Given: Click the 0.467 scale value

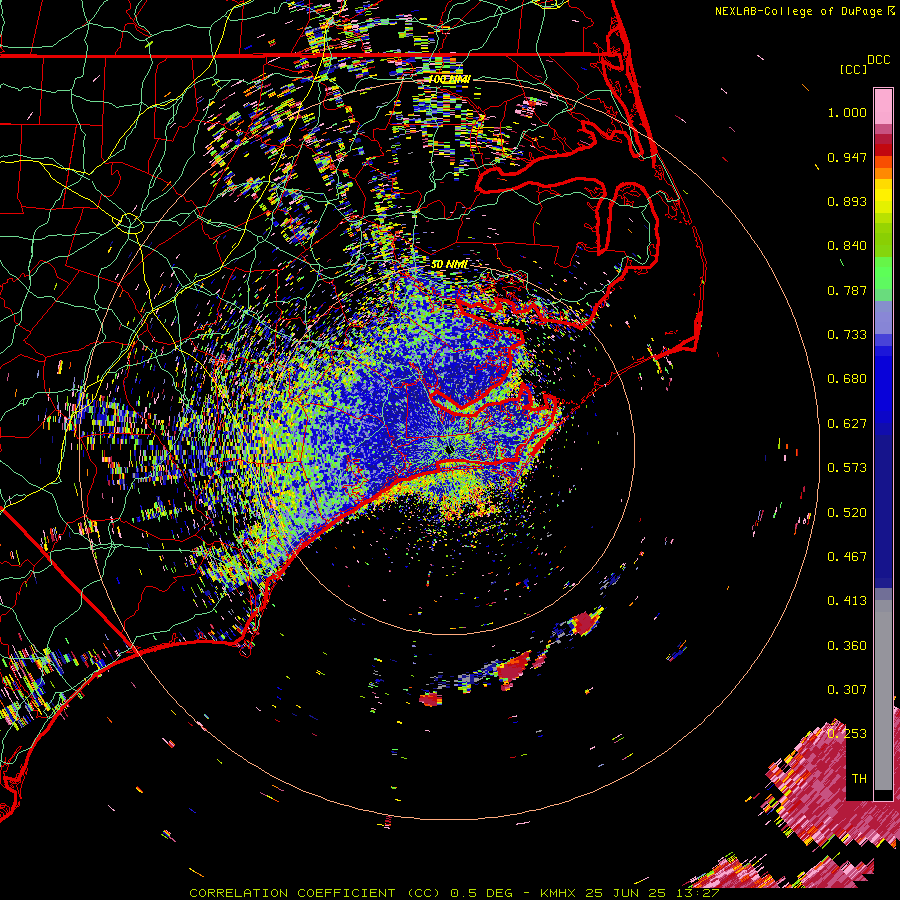Looking at the screenshot, I should point(847,557).
